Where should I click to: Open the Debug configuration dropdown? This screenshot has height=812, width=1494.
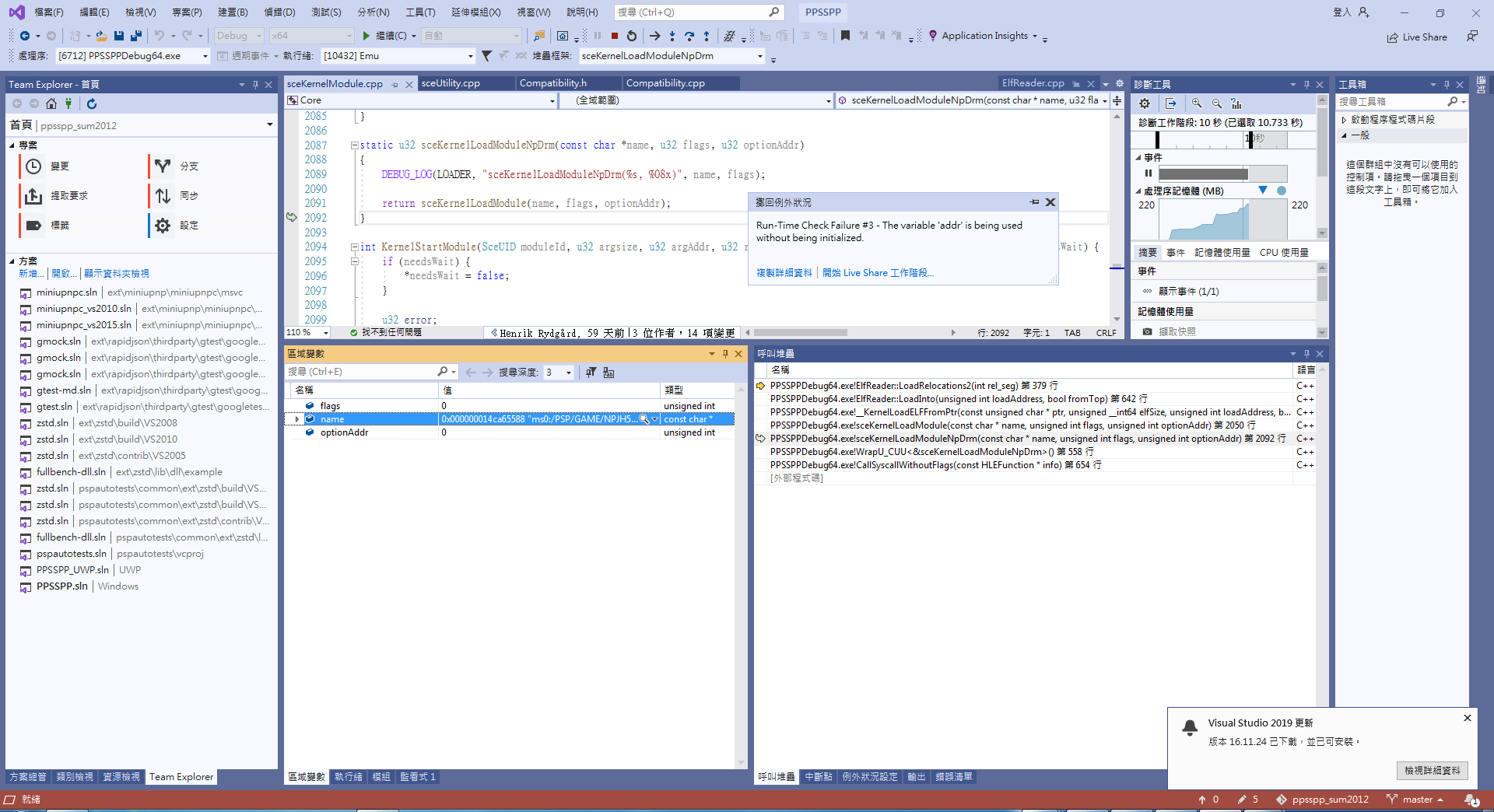(239, 36)
